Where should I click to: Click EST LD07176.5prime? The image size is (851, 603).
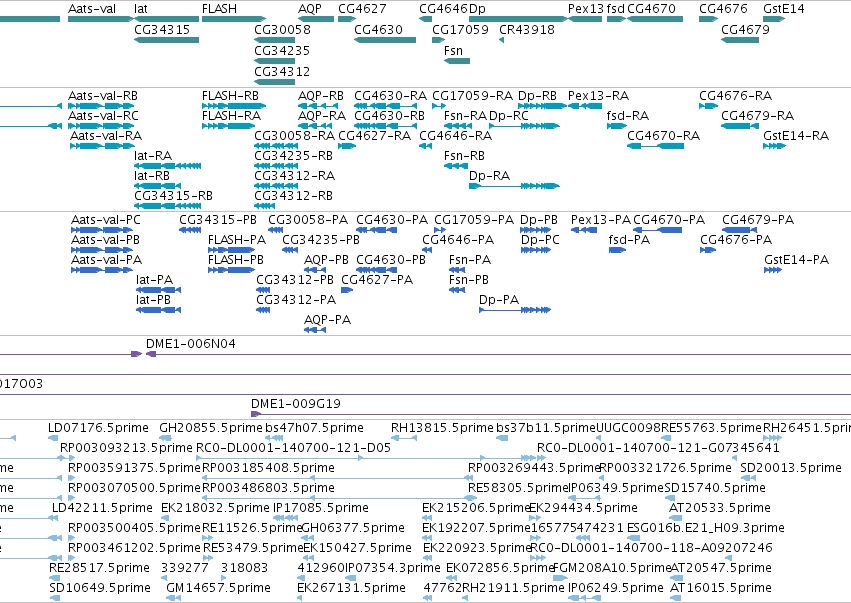pos(98,428)
